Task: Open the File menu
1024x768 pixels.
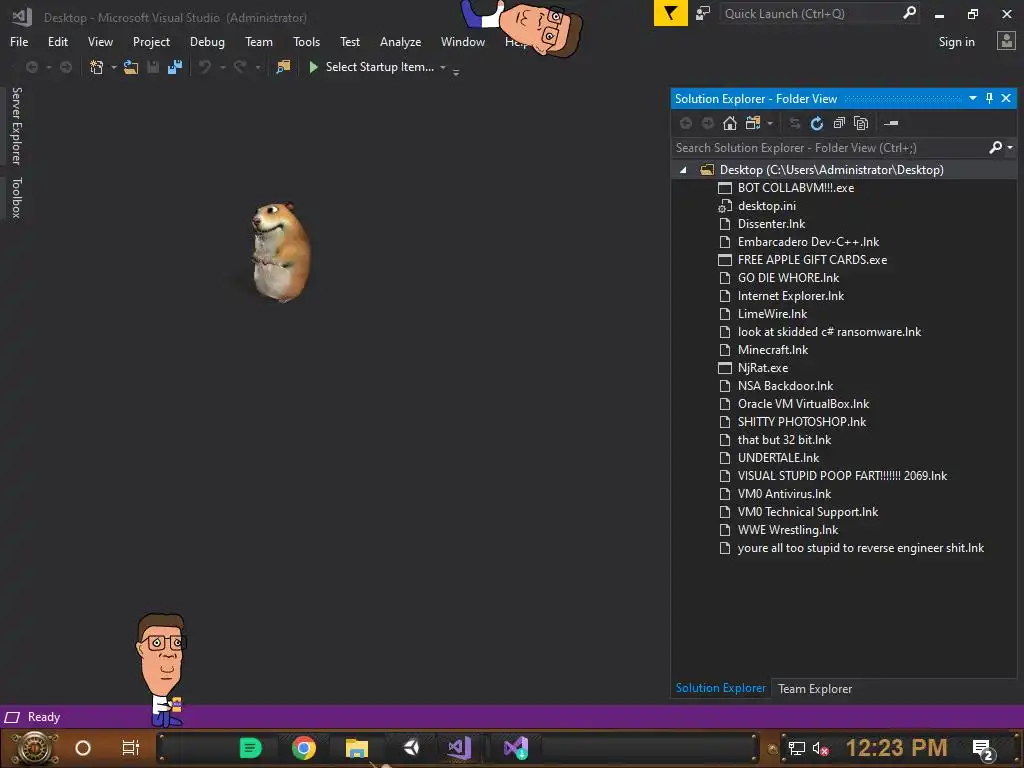Action: point(19,42)
